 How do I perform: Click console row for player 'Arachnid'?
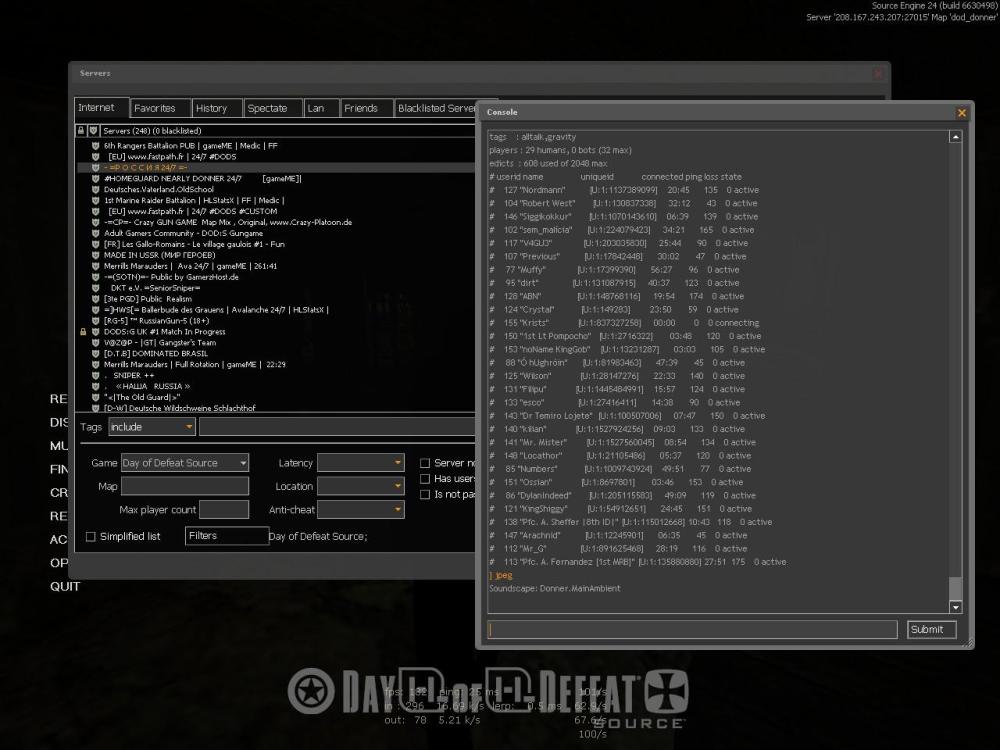(618, 536)
